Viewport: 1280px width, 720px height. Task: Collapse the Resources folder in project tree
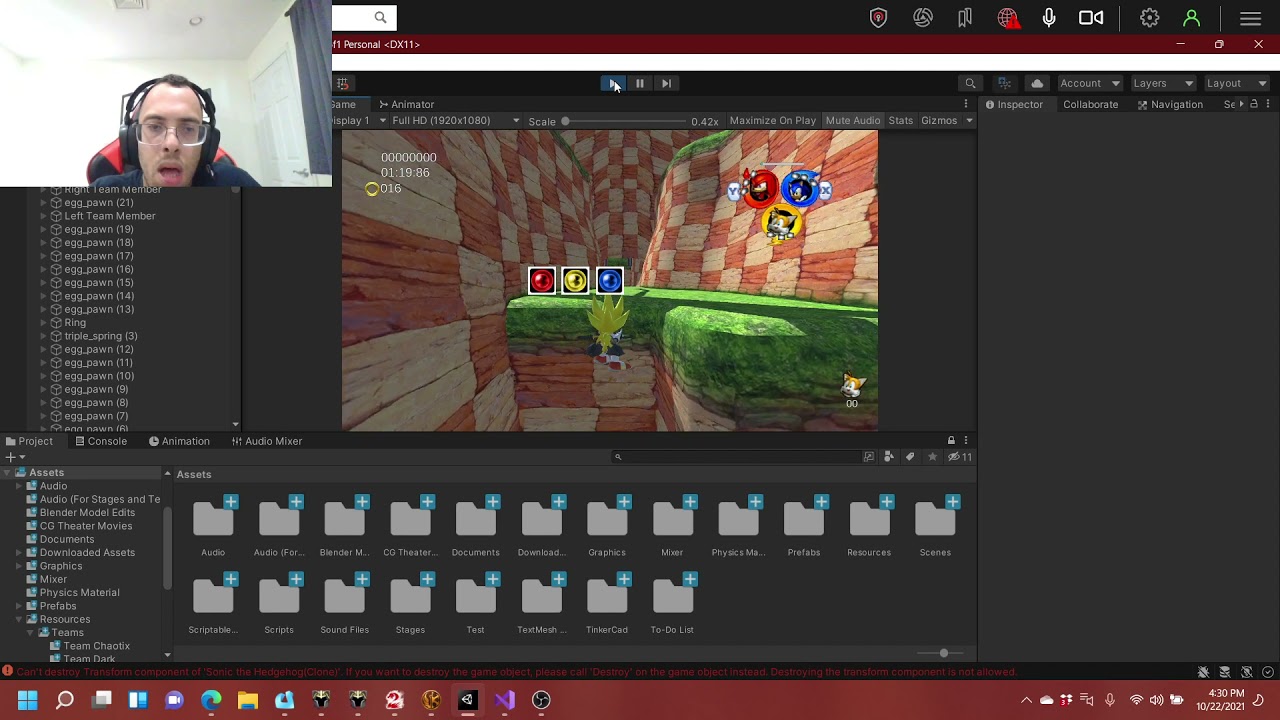click(x=19, y=619)
